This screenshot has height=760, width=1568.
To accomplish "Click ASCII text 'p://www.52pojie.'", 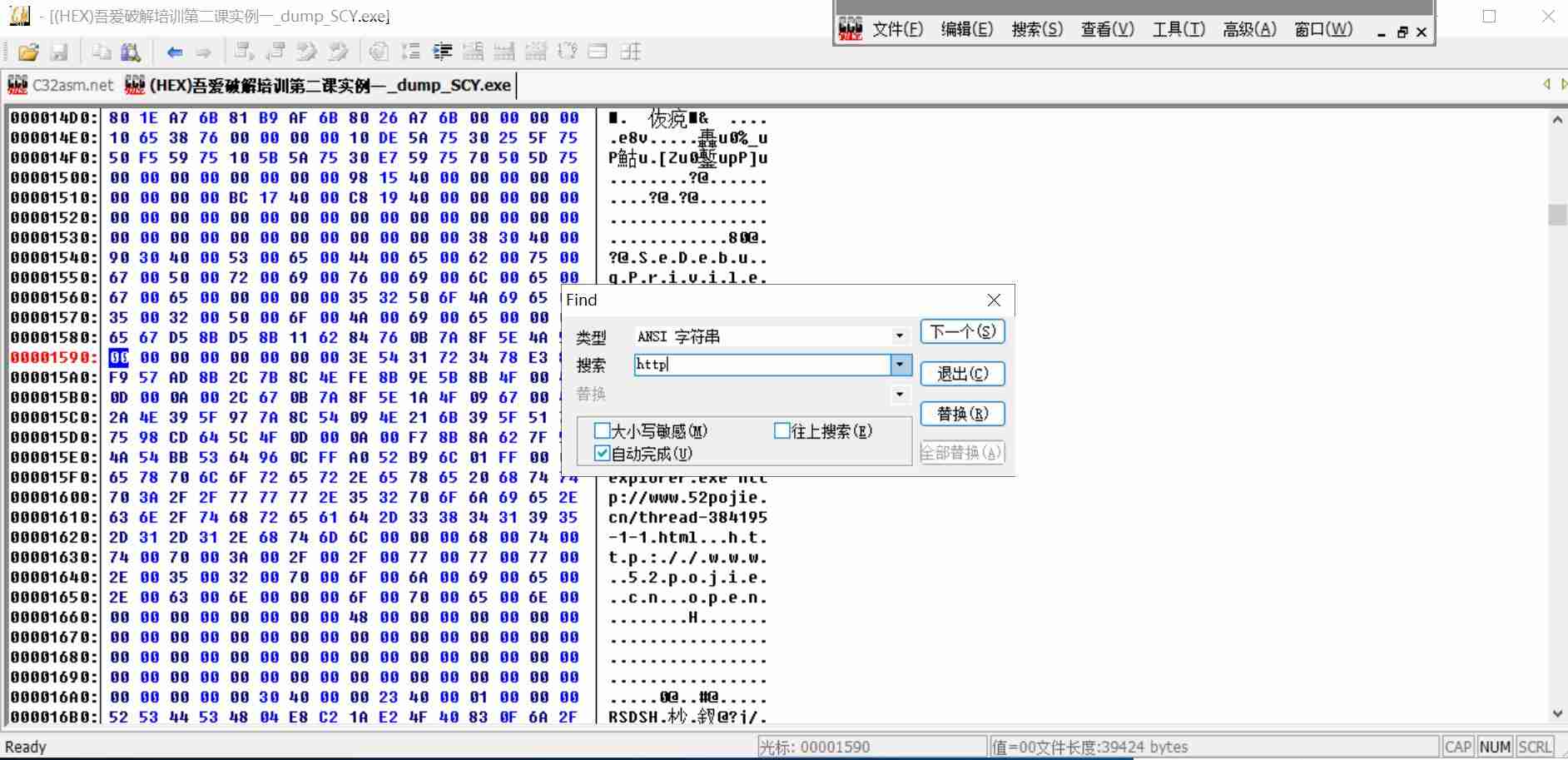I will point(687,497).
